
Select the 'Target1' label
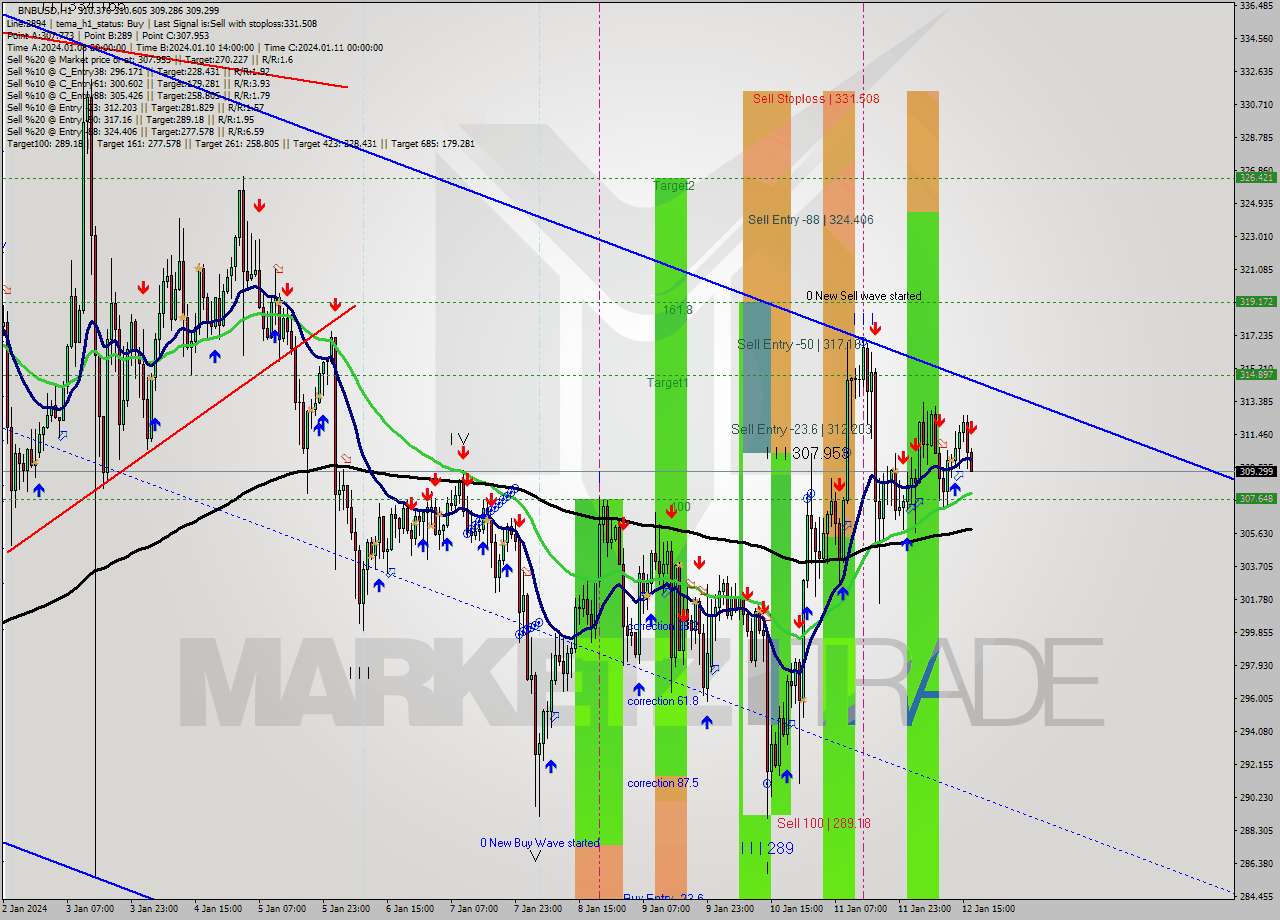click(x=667, y=383)
